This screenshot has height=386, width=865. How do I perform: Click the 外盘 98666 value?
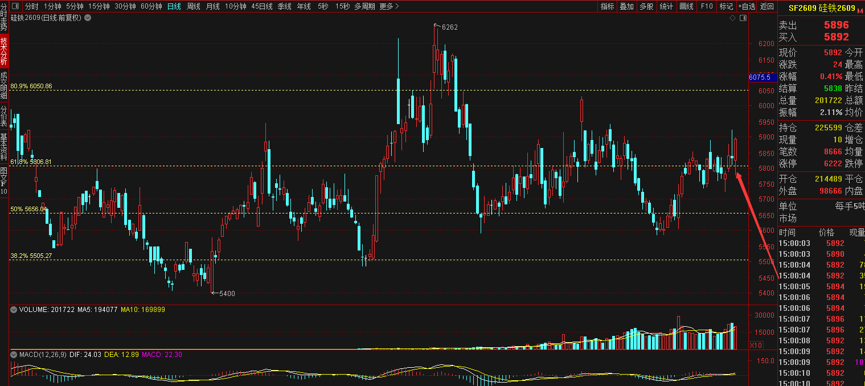click(x=831, y=191)
